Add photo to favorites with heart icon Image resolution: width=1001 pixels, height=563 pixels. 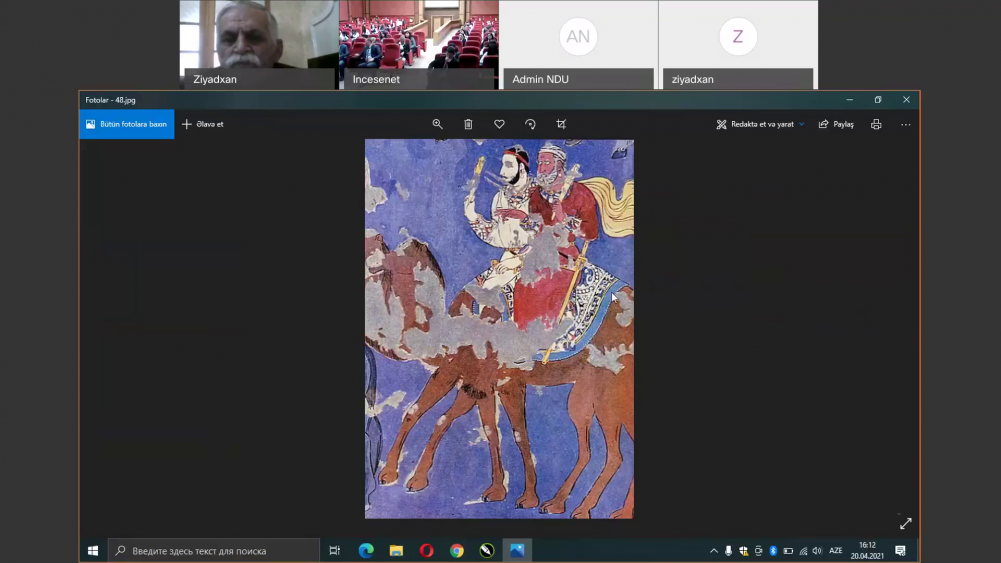pyautogui.click(x=499, y=124)
